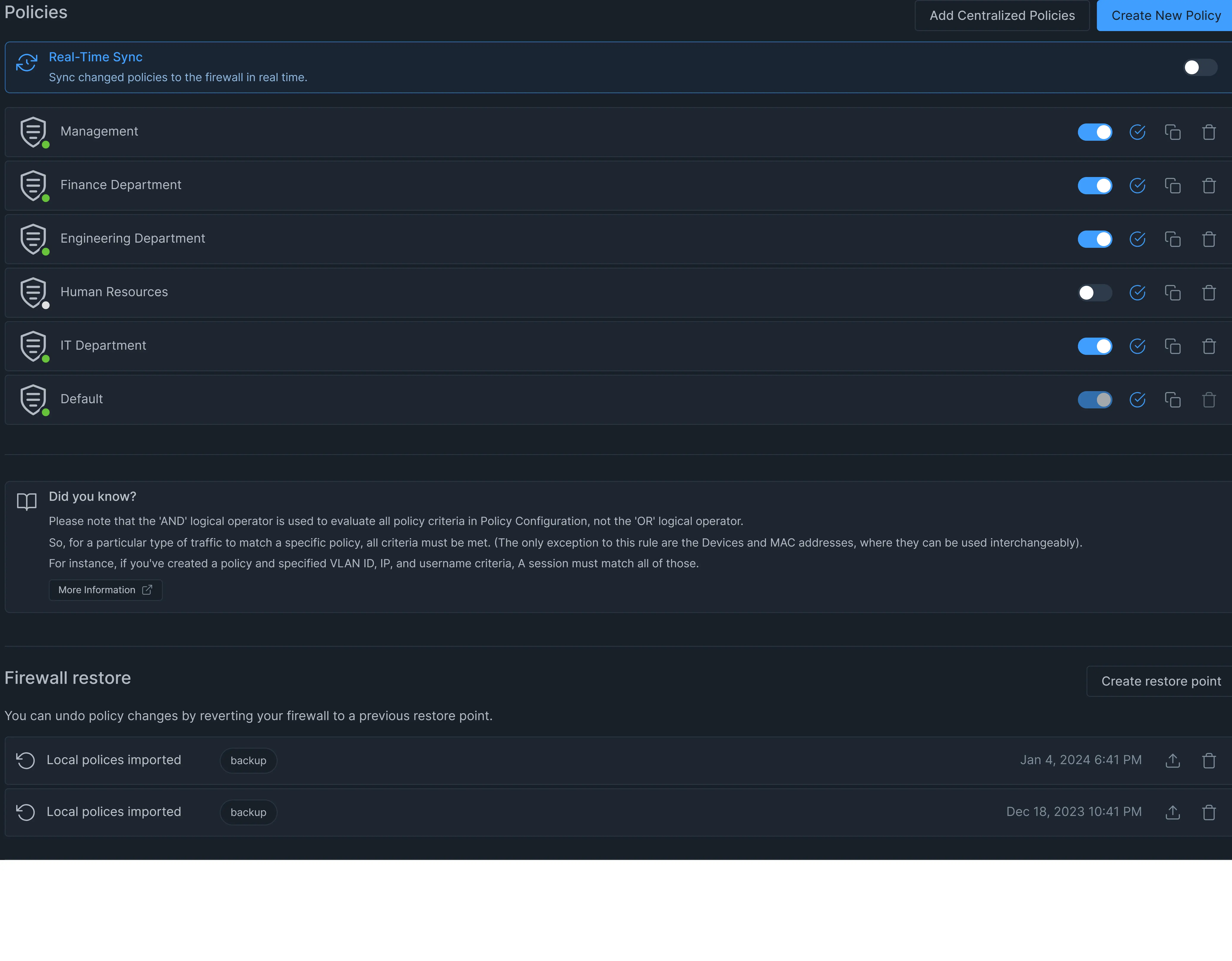This screenshot has height=961, width=1232.
Task: Click the Dec 18, 2023 10:41 PM timestamp
Action: 1074,812
